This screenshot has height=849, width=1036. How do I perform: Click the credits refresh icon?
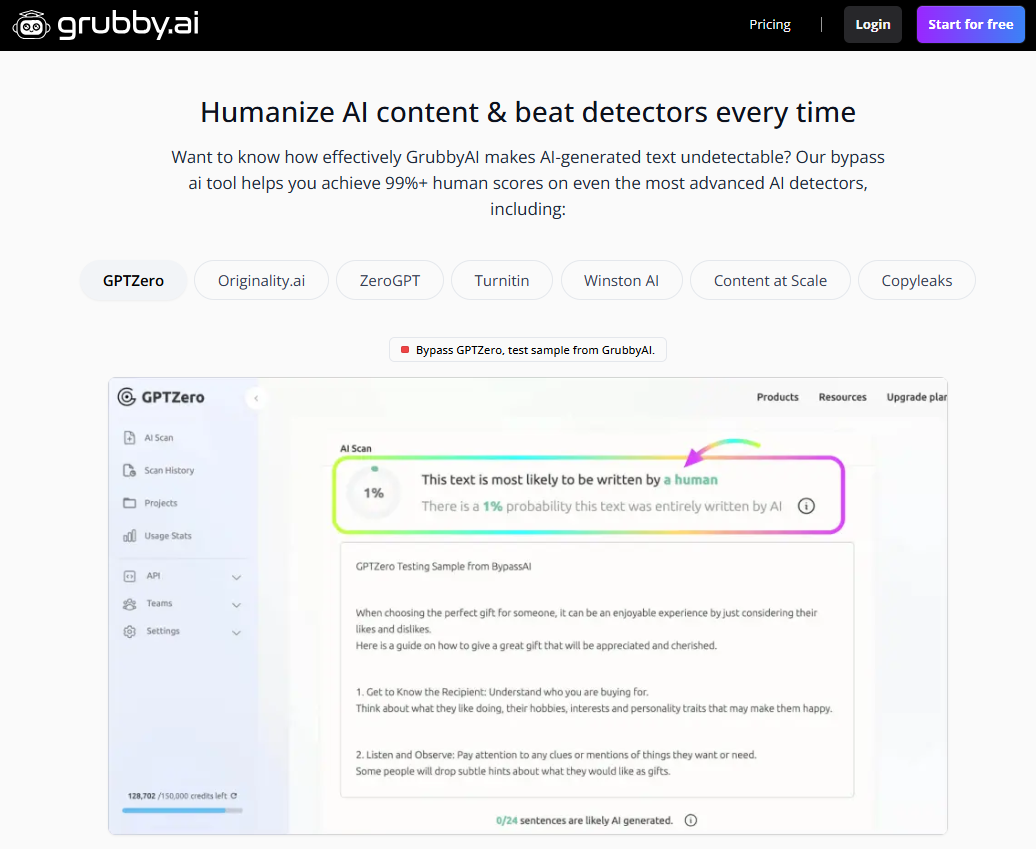pyautogui.click(x=234, y=796)
